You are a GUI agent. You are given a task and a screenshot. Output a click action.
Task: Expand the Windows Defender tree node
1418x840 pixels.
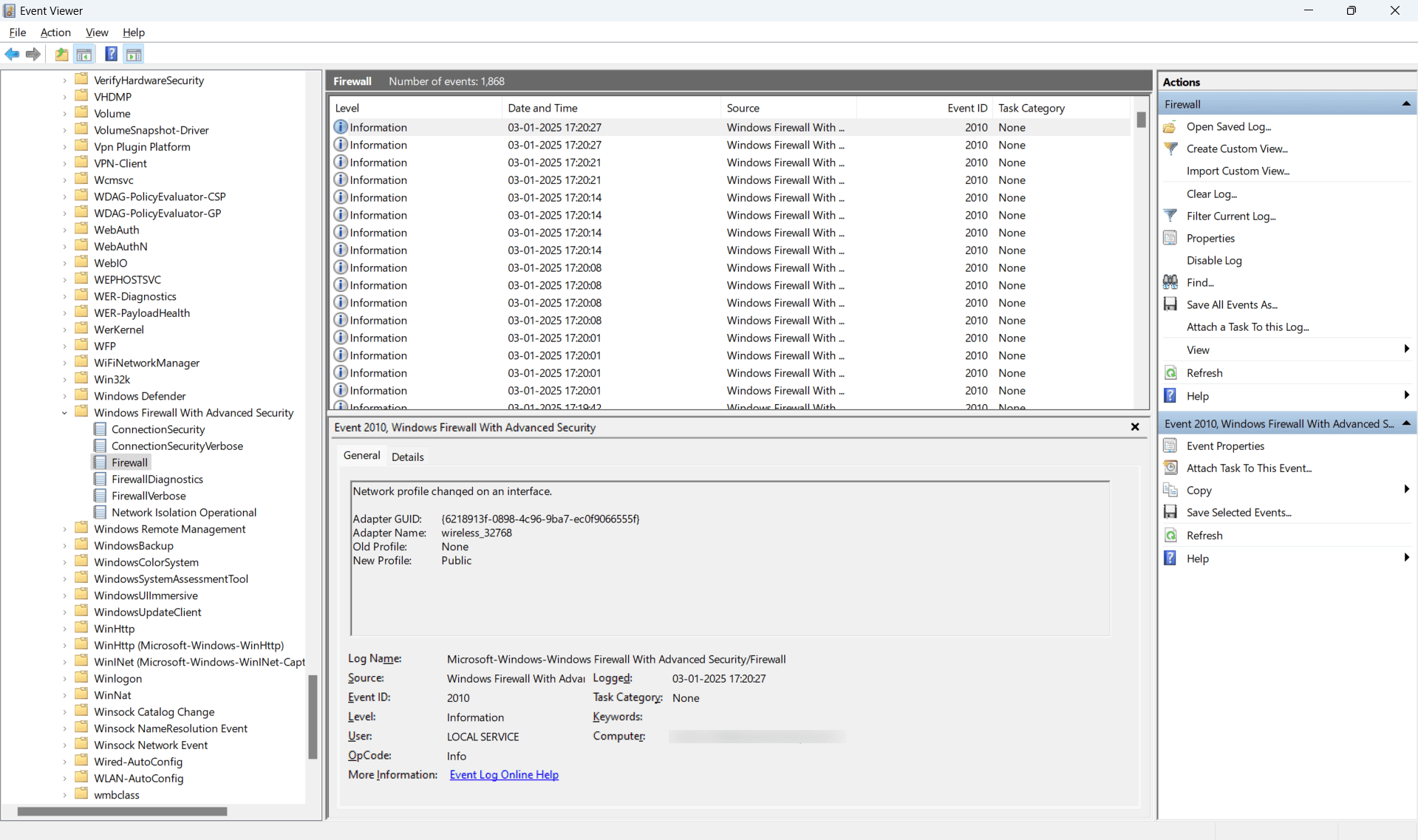click(x=64, y=395)
